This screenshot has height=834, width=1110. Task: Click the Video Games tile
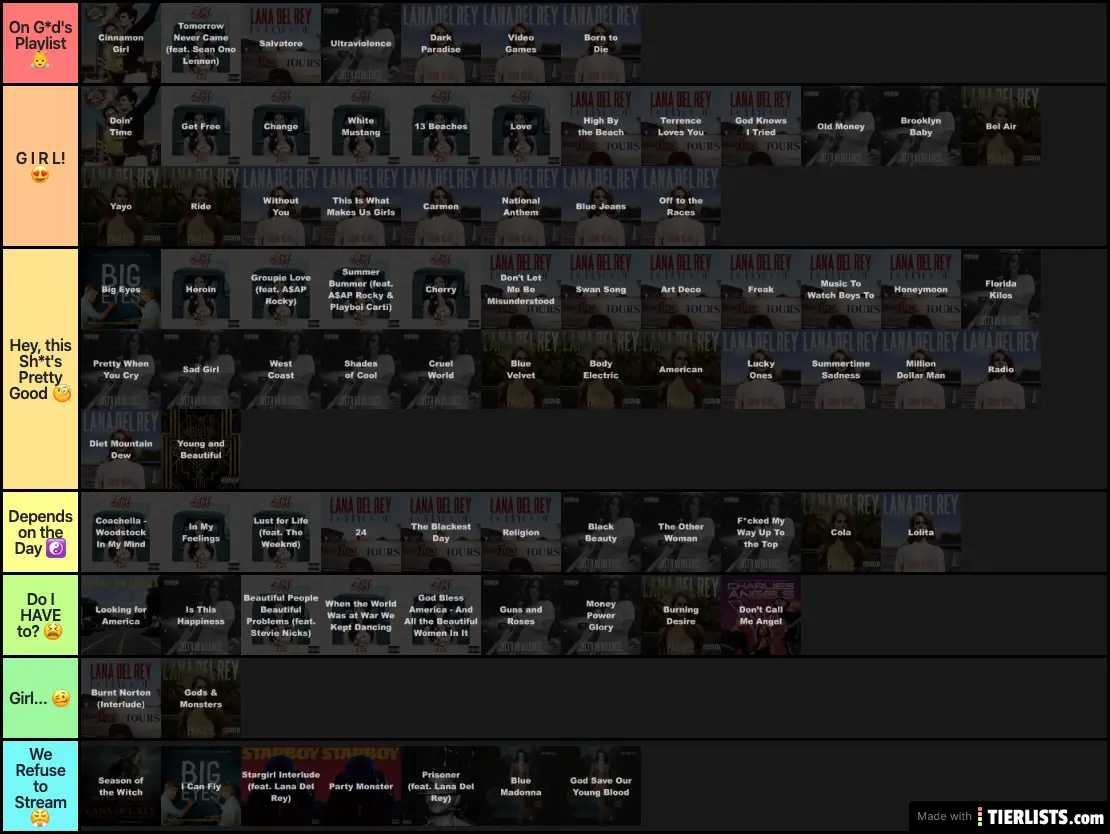[521, 43]
